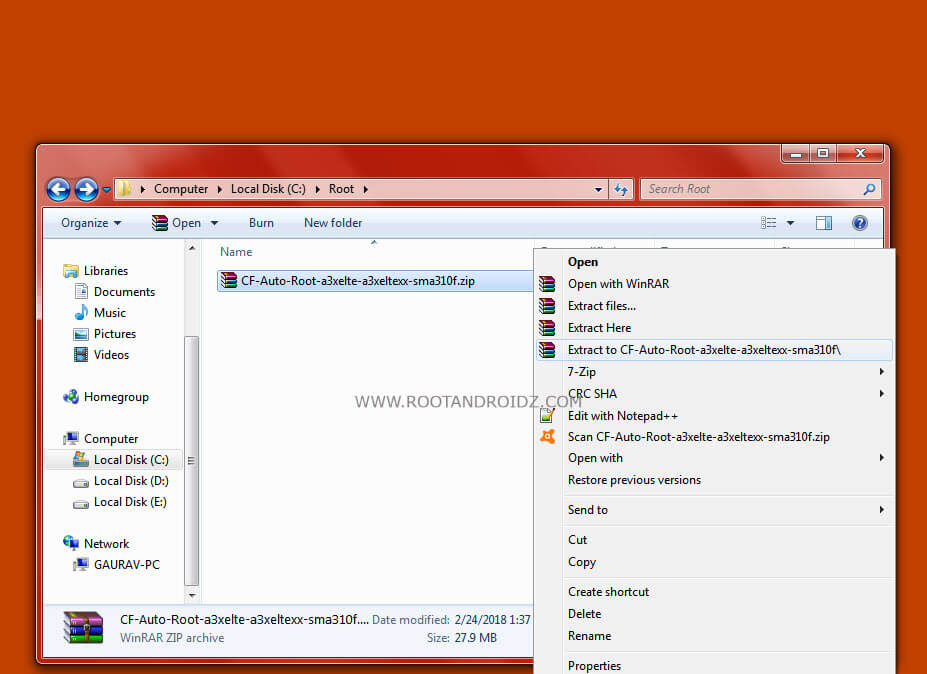Expand the arrow after Root in breadcrumb

pos(365,189)
